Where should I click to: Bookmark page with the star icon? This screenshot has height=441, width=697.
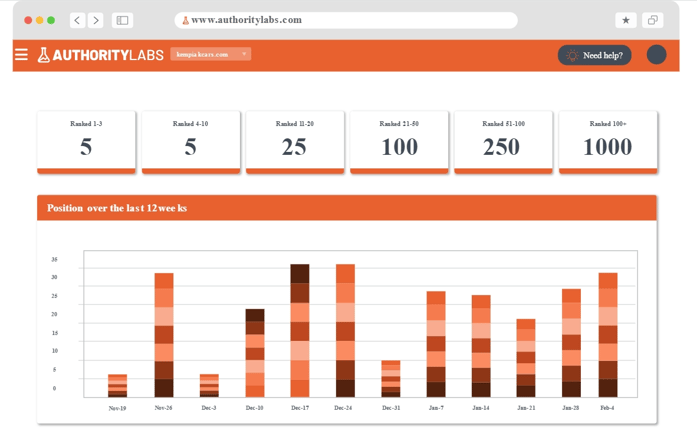pos(625,20)
